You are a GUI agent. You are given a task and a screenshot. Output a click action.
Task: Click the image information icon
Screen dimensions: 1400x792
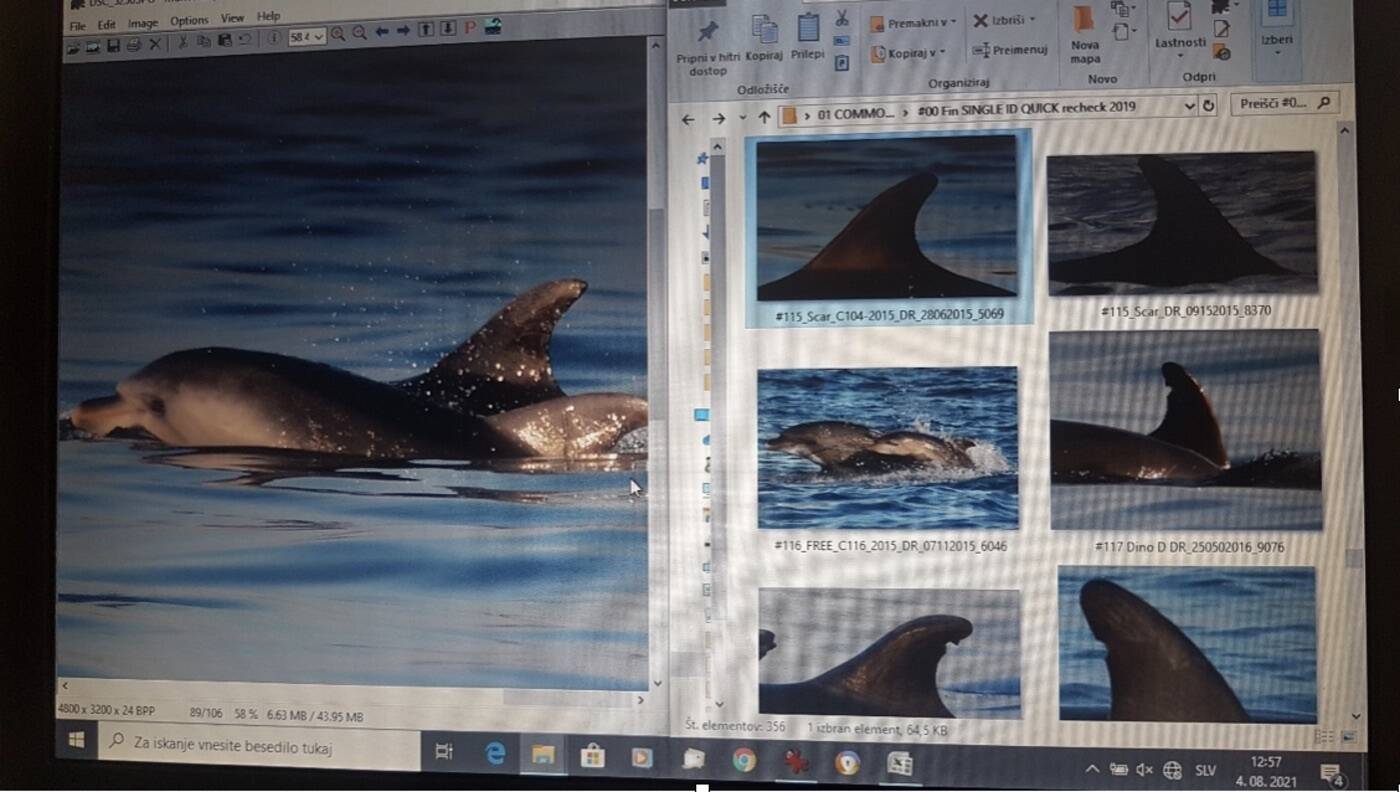pyautogui.click(x=273, y=38)
